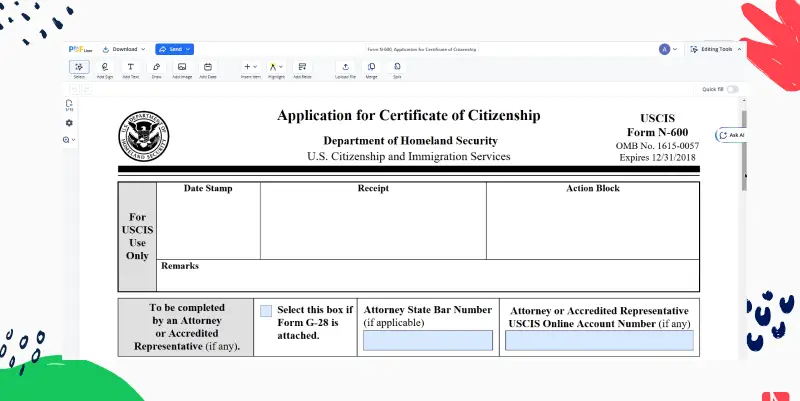Click the USCIS Online Account Number field
800x401 pixels.
point(599,340)
